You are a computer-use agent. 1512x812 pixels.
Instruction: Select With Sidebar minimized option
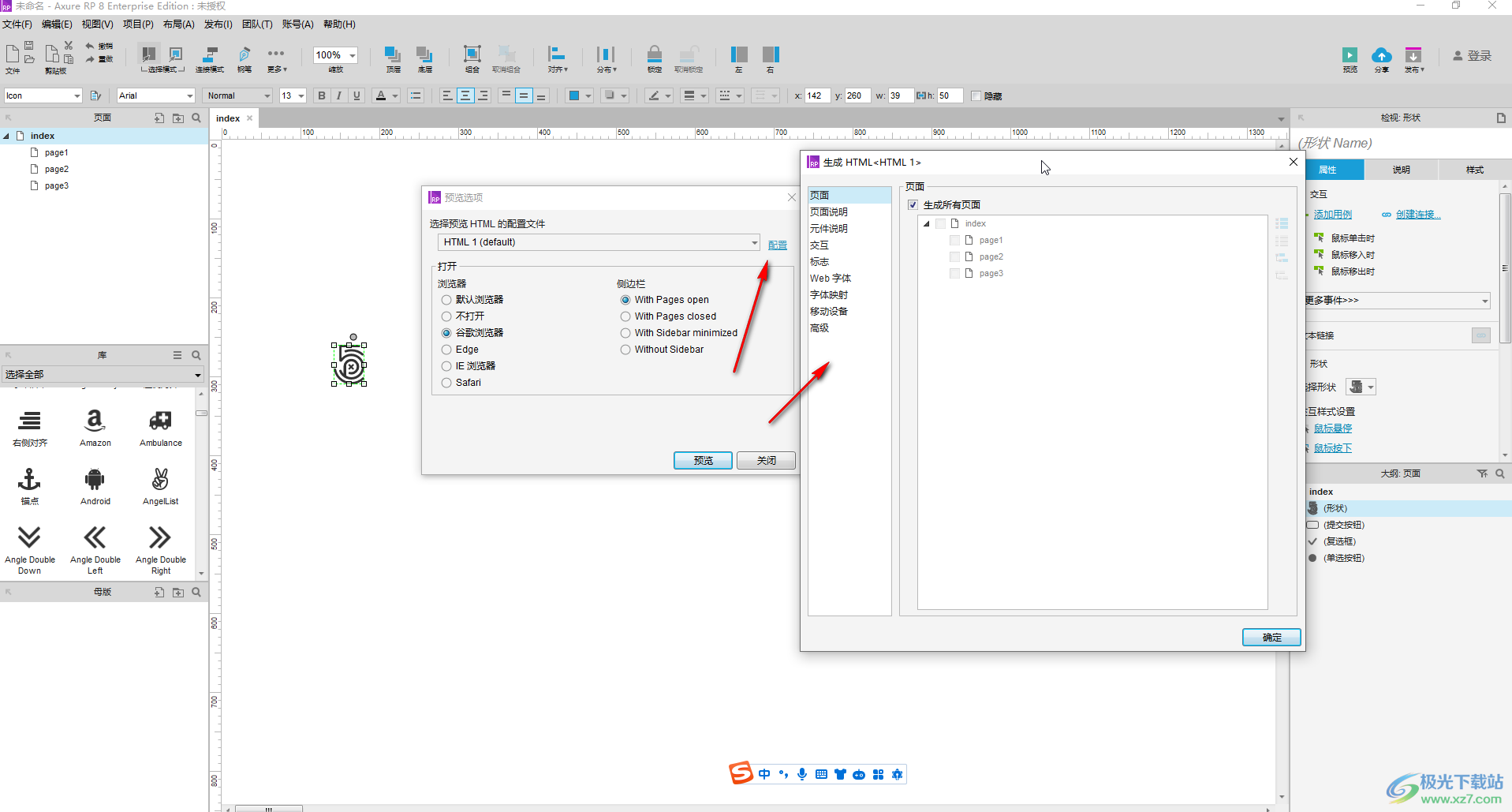(625, 333)
